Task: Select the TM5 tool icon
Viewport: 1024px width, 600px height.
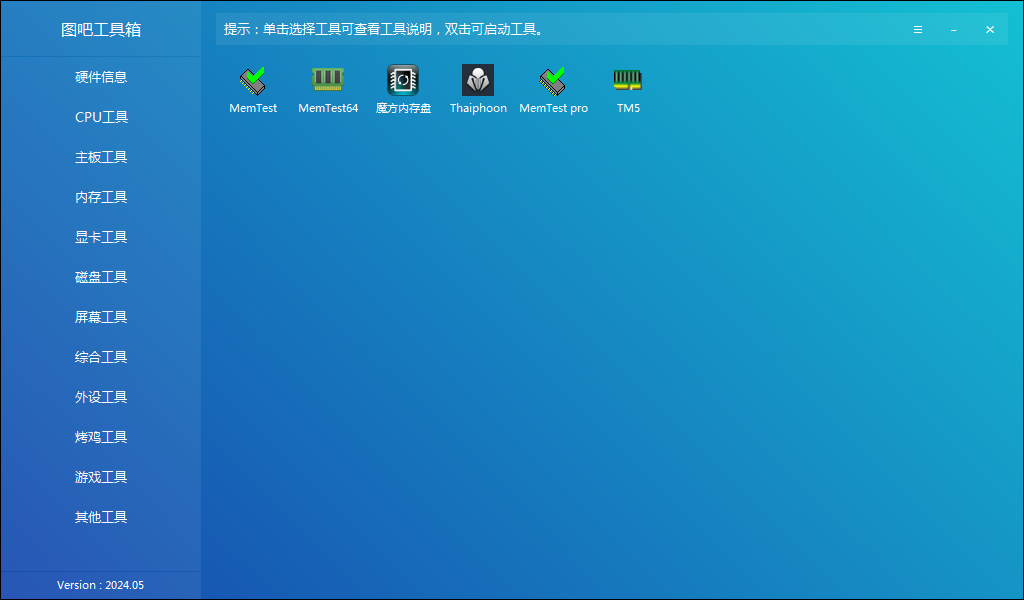Action: point(628,80)
